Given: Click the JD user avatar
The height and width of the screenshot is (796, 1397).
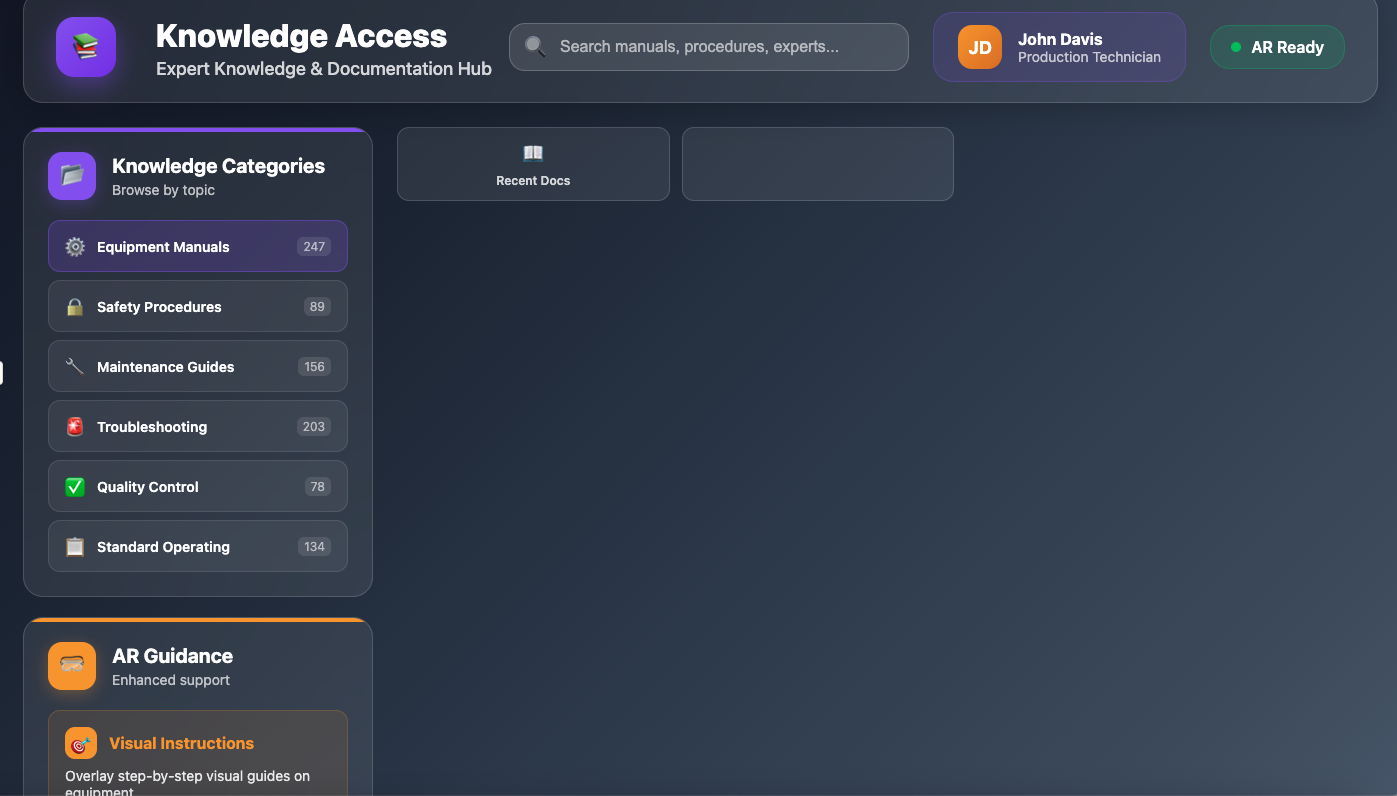Looking at the screenshot, I should [979, 47].
